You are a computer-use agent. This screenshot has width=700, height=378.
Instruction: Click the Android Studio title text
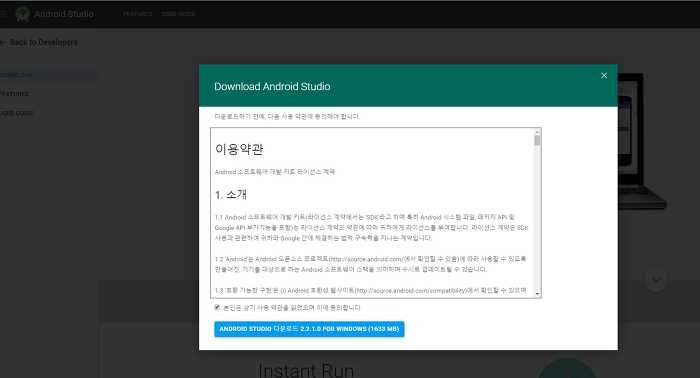[64, 14]
